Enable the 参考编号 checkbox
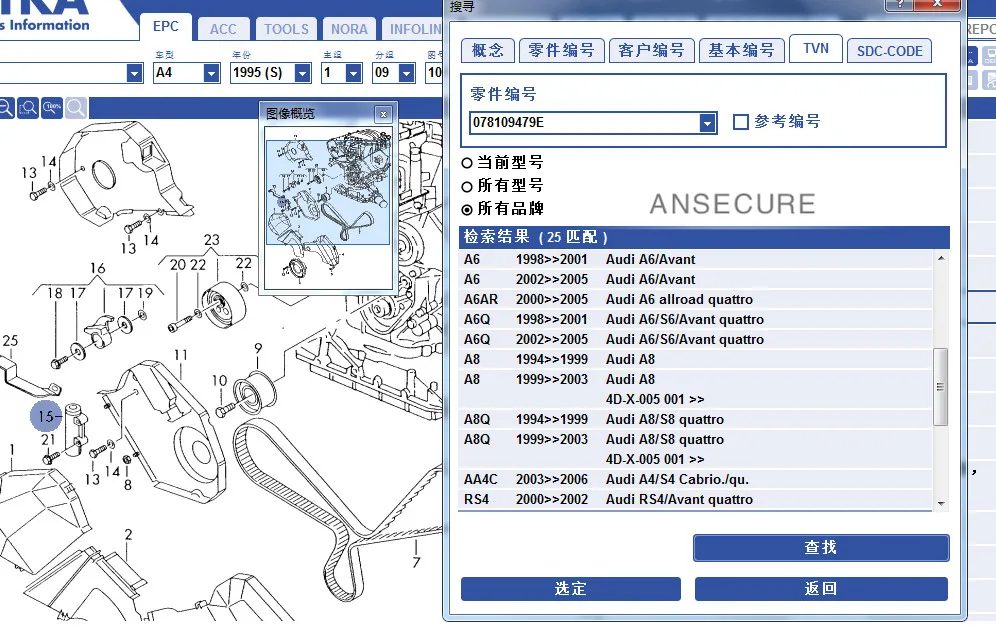This screenshot has height=635, width=996. point(741,122)
